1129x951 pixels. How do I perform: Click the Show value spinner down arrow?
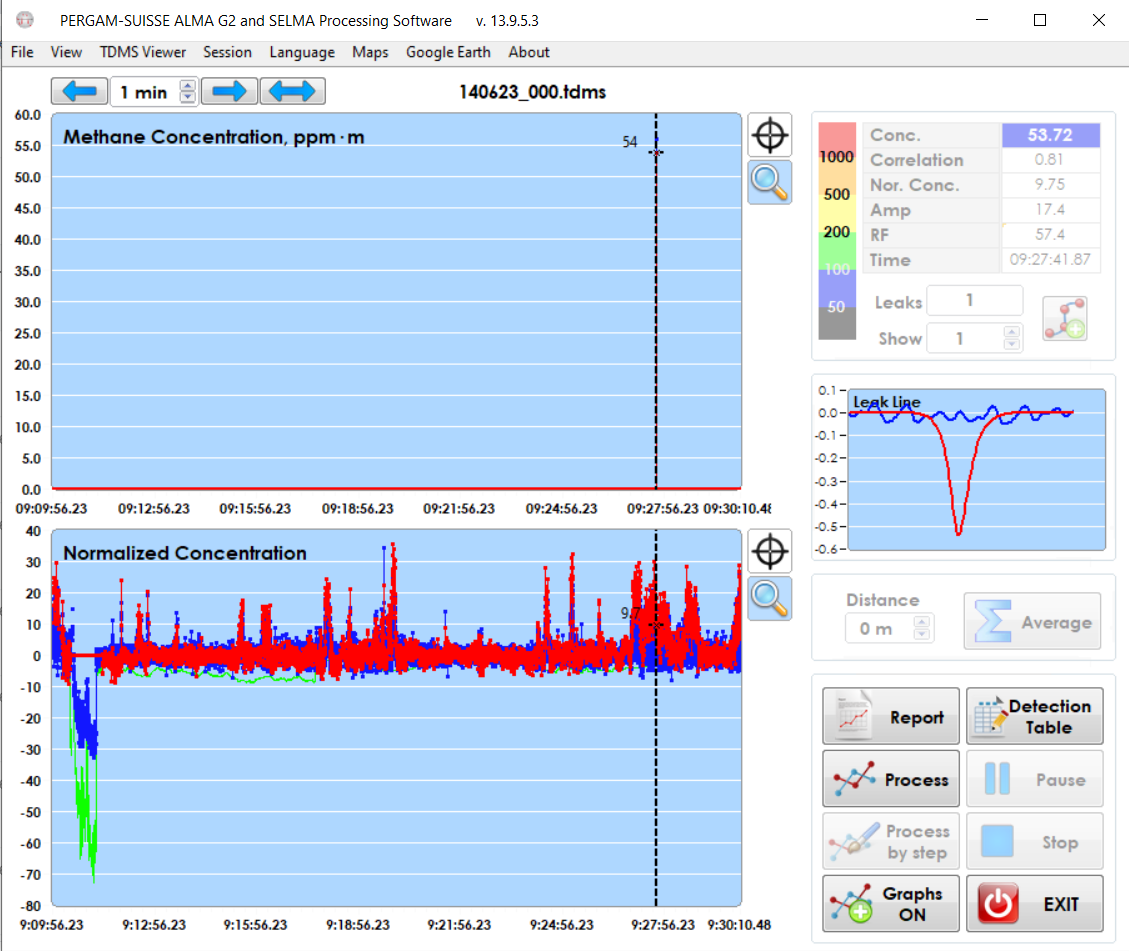(1011, 344)
